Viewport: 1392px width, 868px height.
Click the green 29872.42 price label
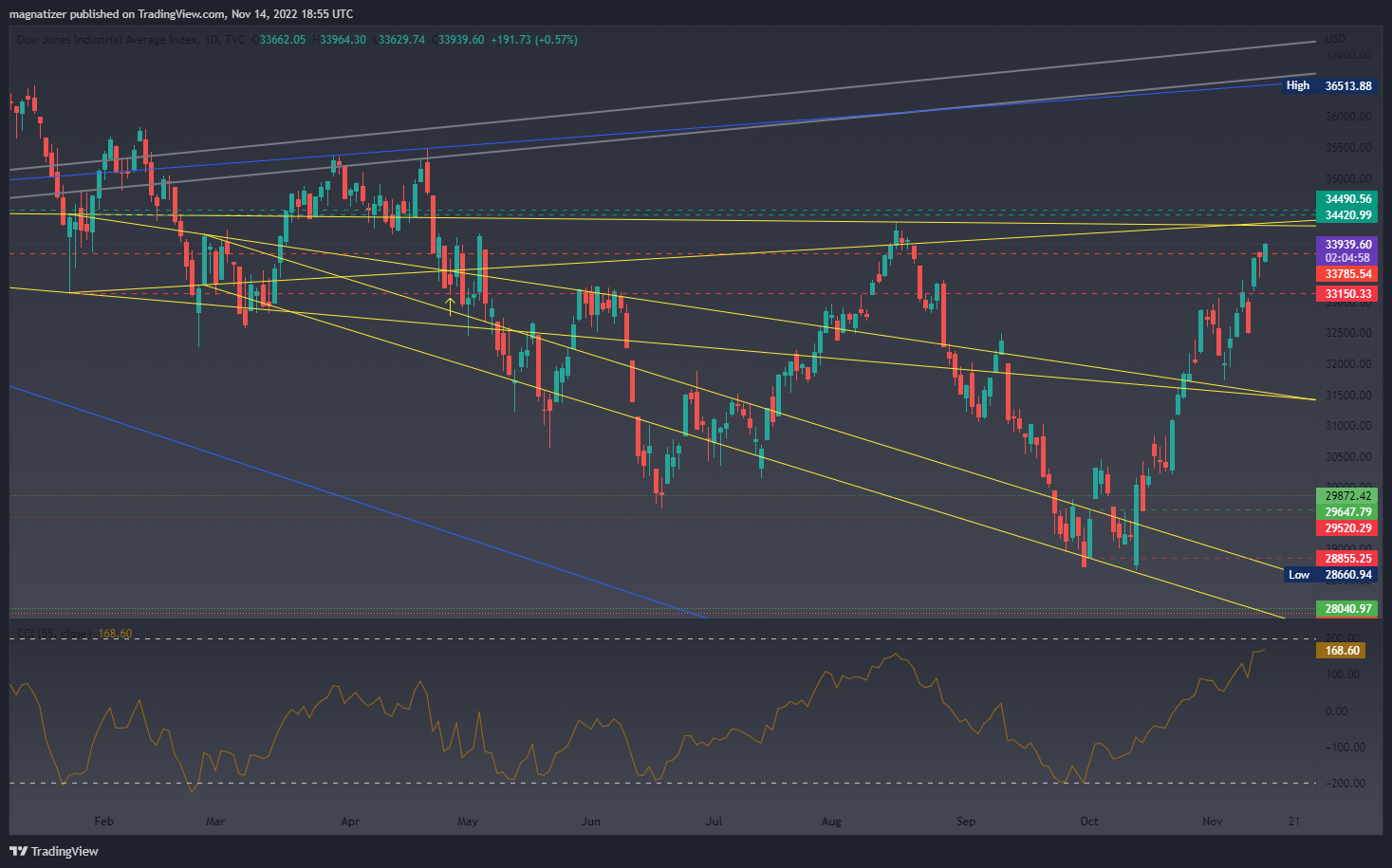[x=1347, y=496]
